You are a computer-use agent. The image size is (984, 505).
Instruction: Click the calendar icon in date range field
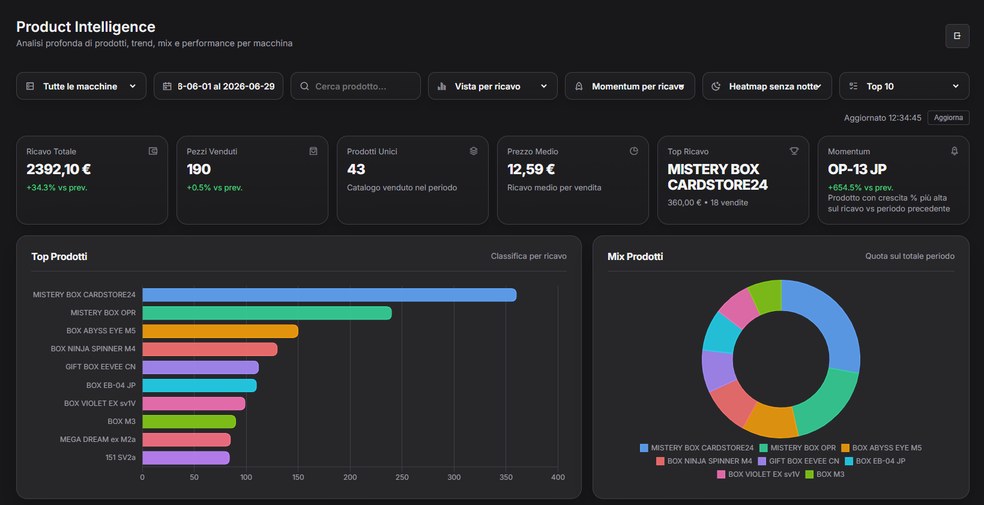pyautogui.click(x=167, y=86)
